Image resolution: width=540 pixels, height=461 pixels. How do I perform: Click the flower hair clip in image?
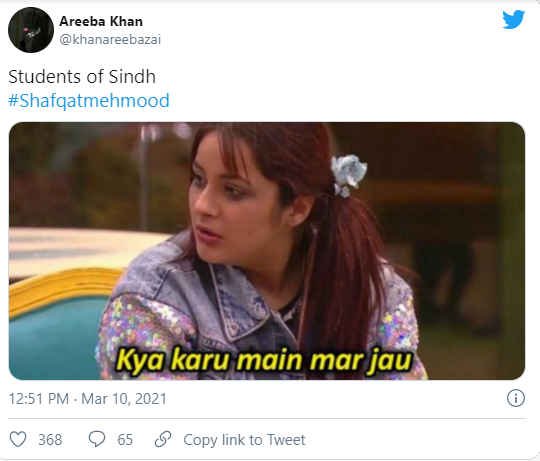pos(348,175)
